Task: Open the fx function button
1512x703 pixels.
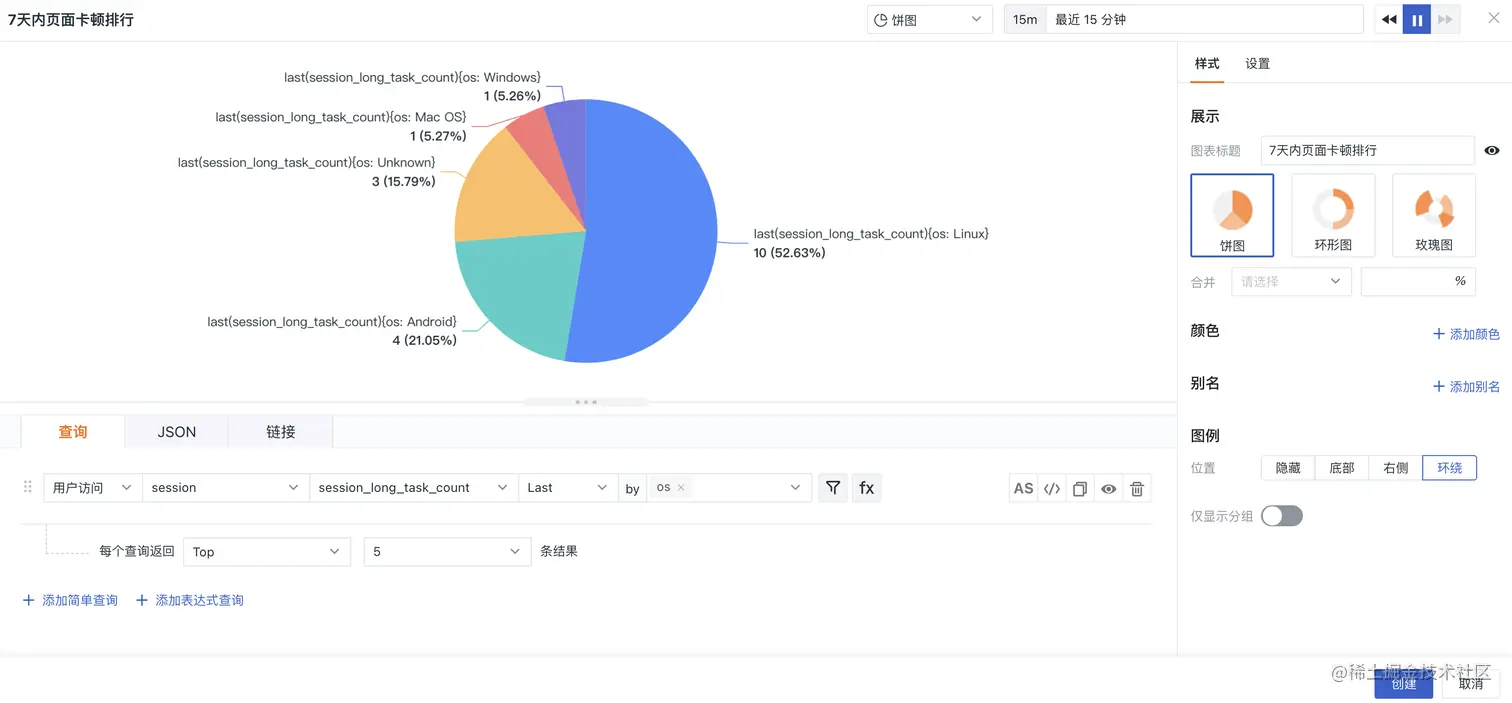Action: 866,488
